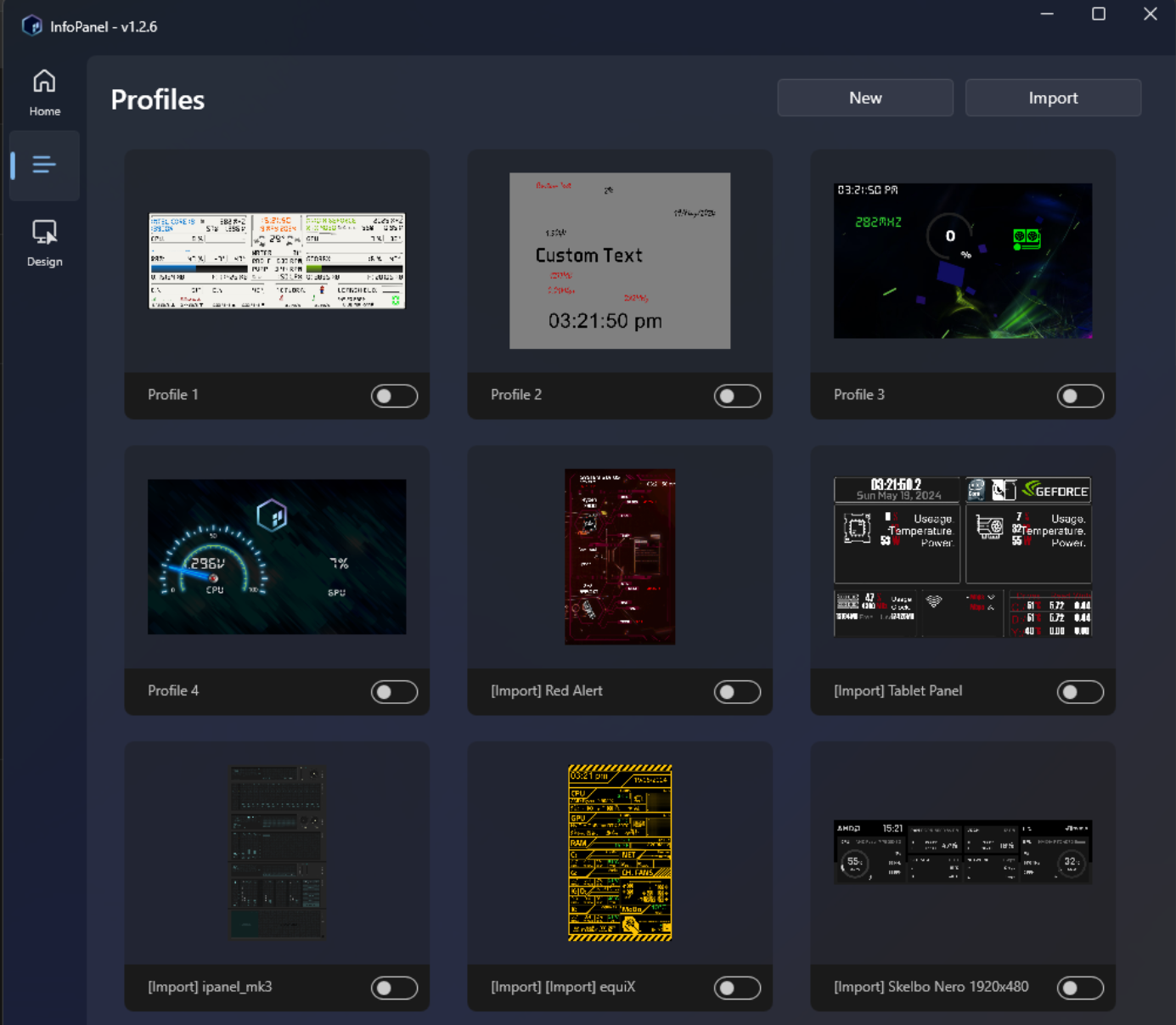
Task: Click the Profile 3 name label
Action: pos(859,395)
